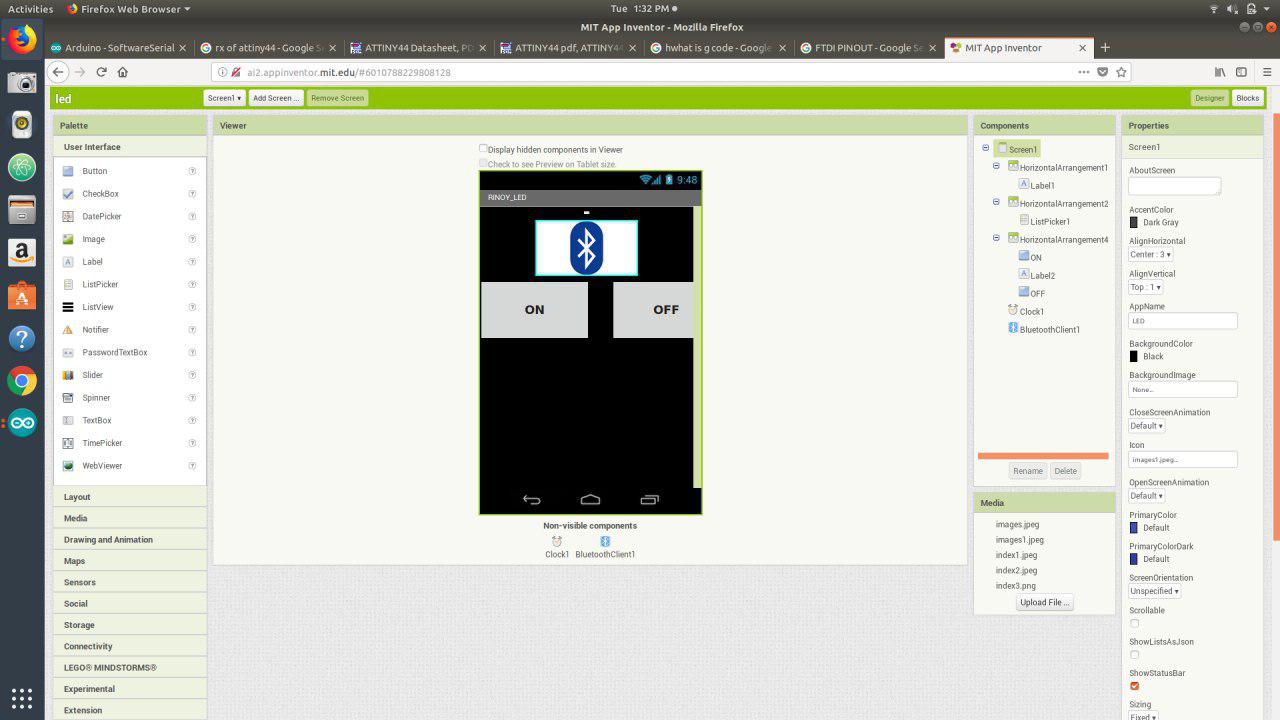This screenshot has height=720, width=1280.
Task: Click the BluetoothClient1 non-visible component icon
Action: 605,541
